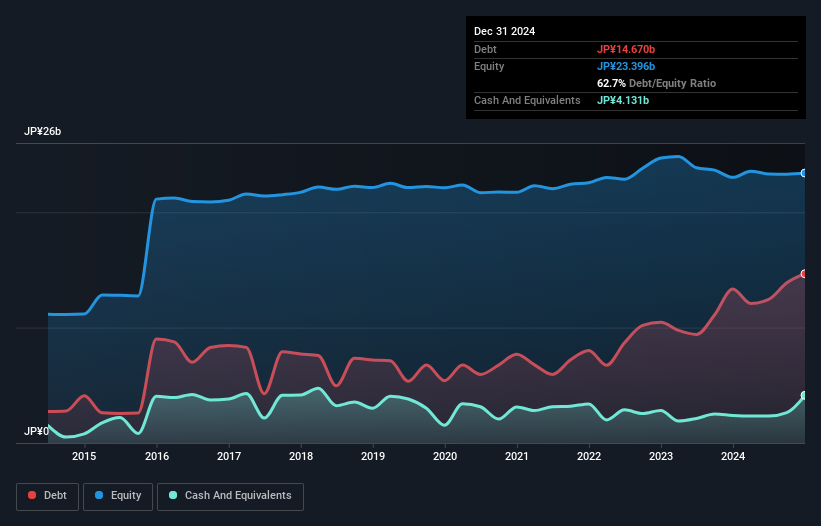Click the 2023 x-axis label
Image resolution: width=821 pixels, height=526 pixels.
pyautogui.click(x=661, y=456)
